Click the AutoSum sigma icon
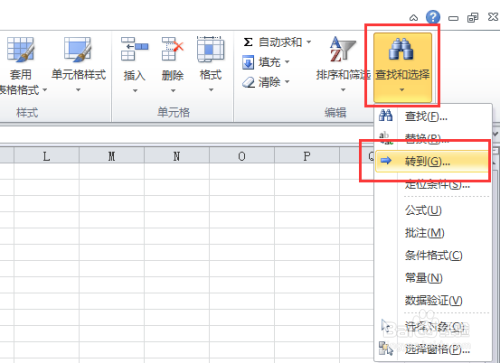 pyautogui.click(x=248, y=42)
